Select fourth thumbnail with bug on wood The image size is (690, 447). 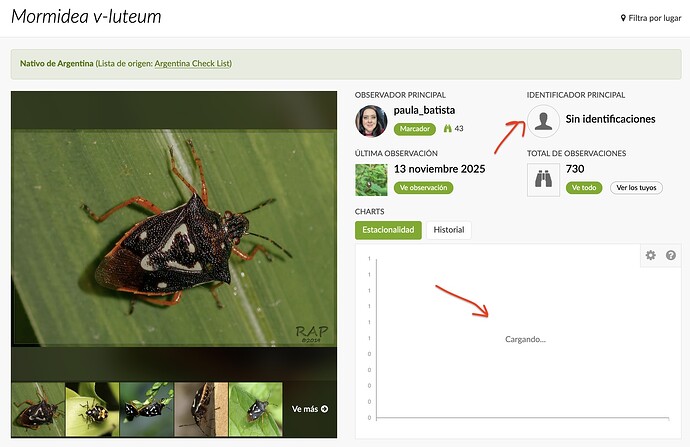tap(201, 410)
